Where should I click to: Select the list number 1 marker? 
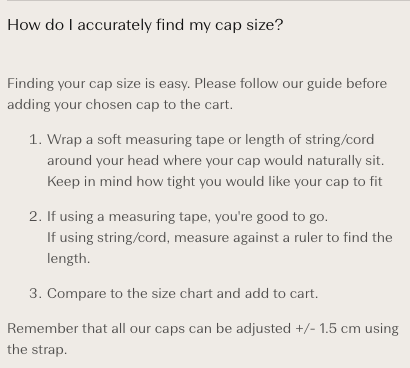click(x=36, y=139)
